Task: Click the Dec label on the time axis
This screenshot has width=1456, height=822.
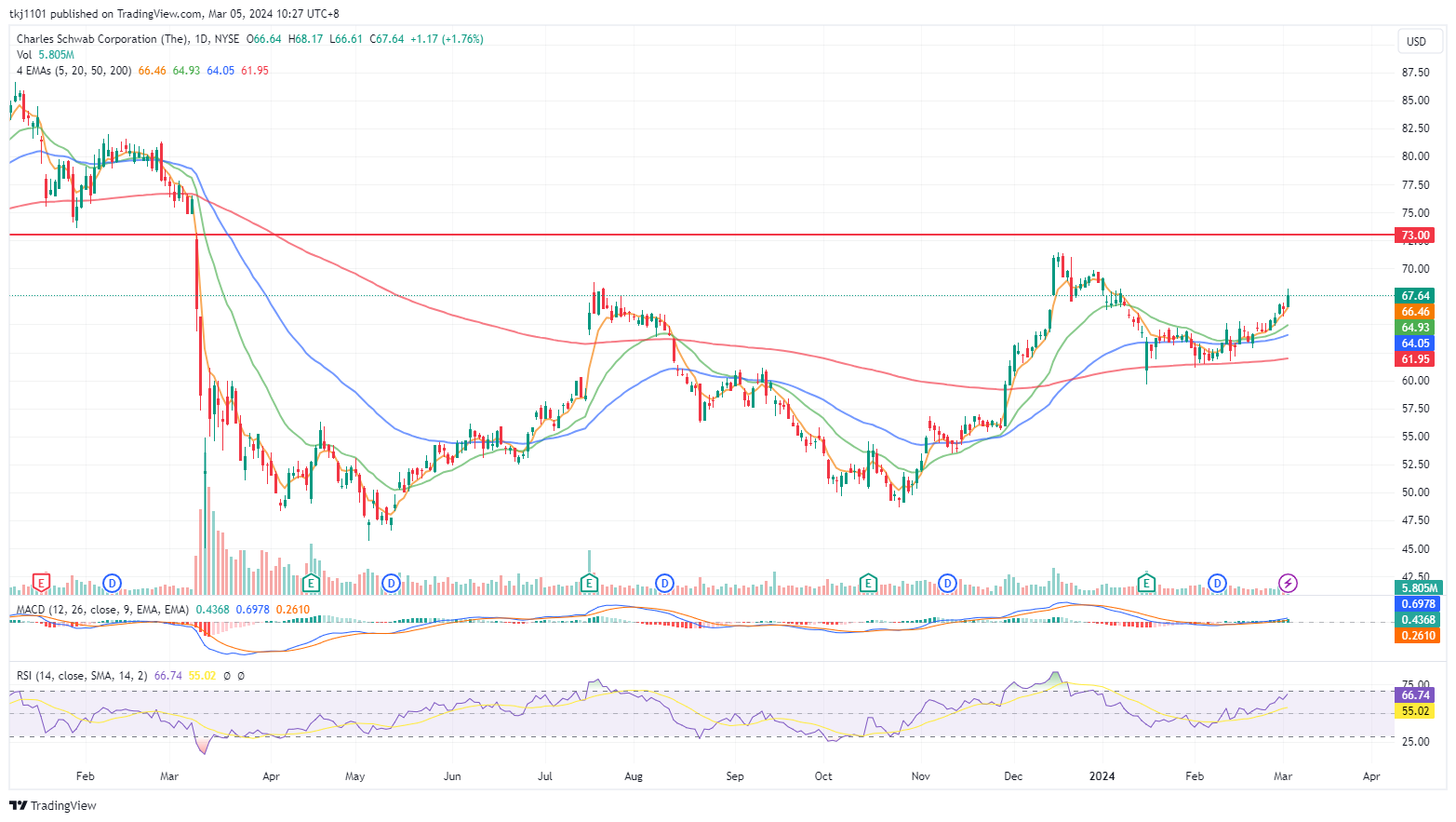Action: [1013, 776]
